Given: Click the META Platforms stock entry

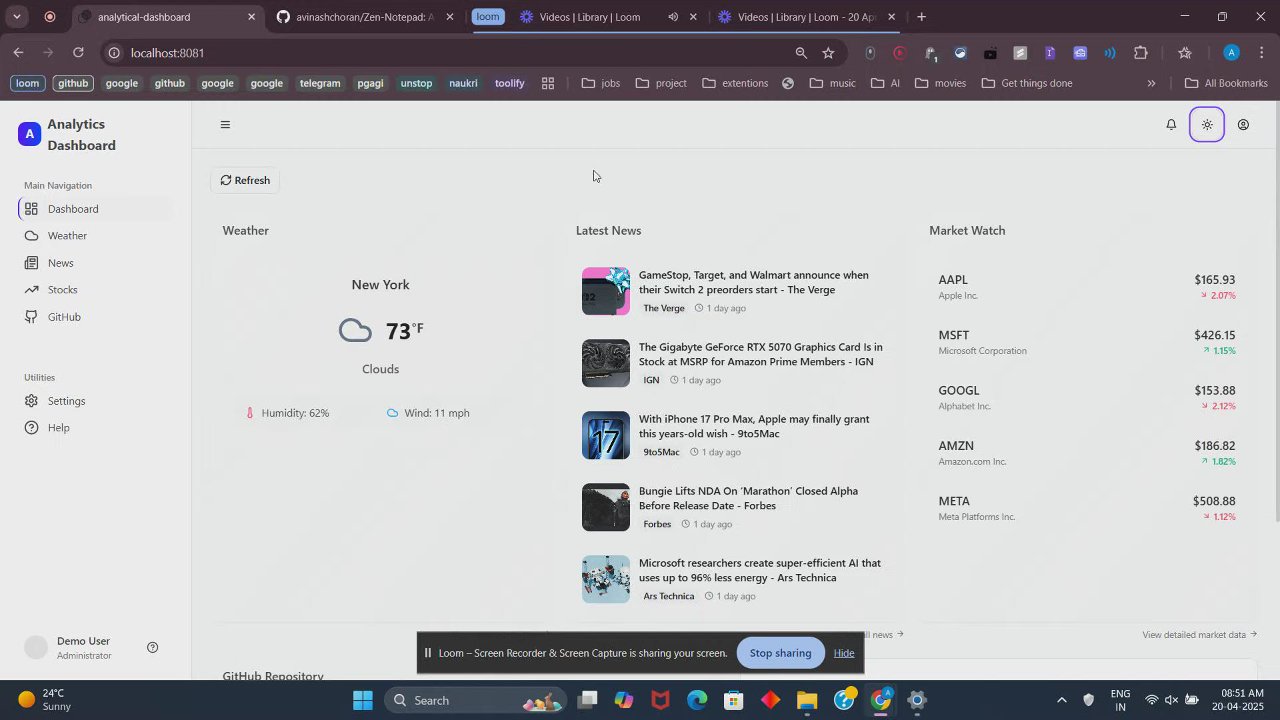Looking at the screenshot, I should (1087, 508).
